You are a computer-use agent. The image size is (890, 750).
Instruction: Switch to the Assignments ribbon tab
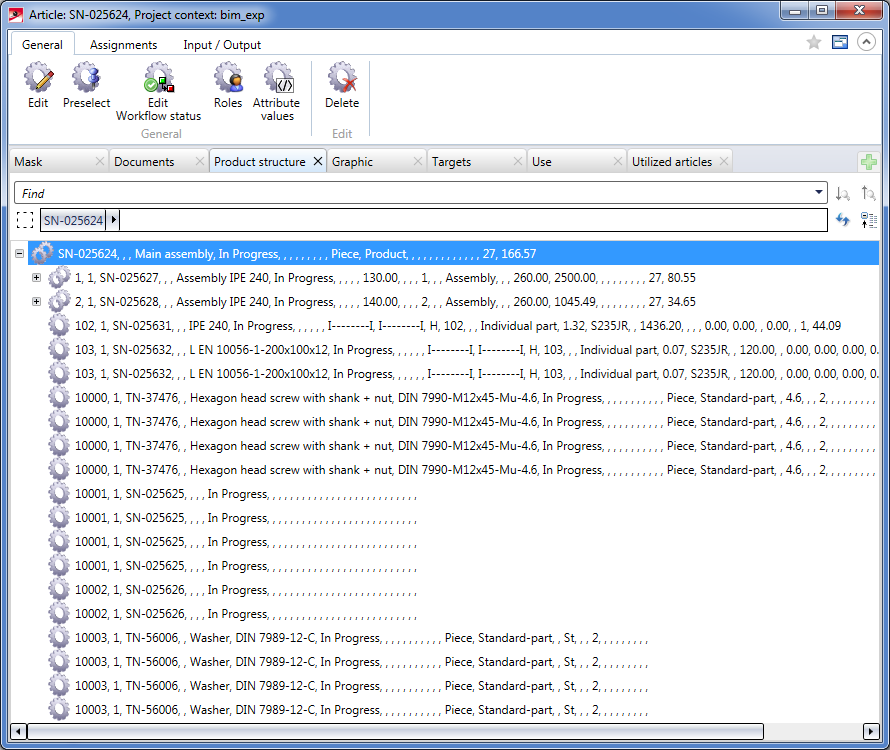click(123, 45)
